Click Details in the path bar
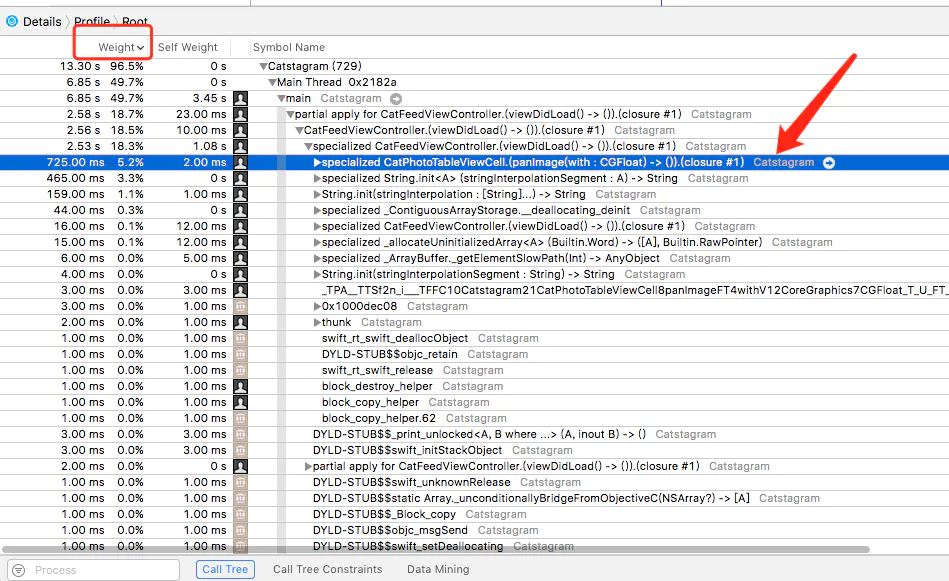Image resolution: width=949 pixels, height=581 pixels. pyautogui.click(x=42, y=22)
